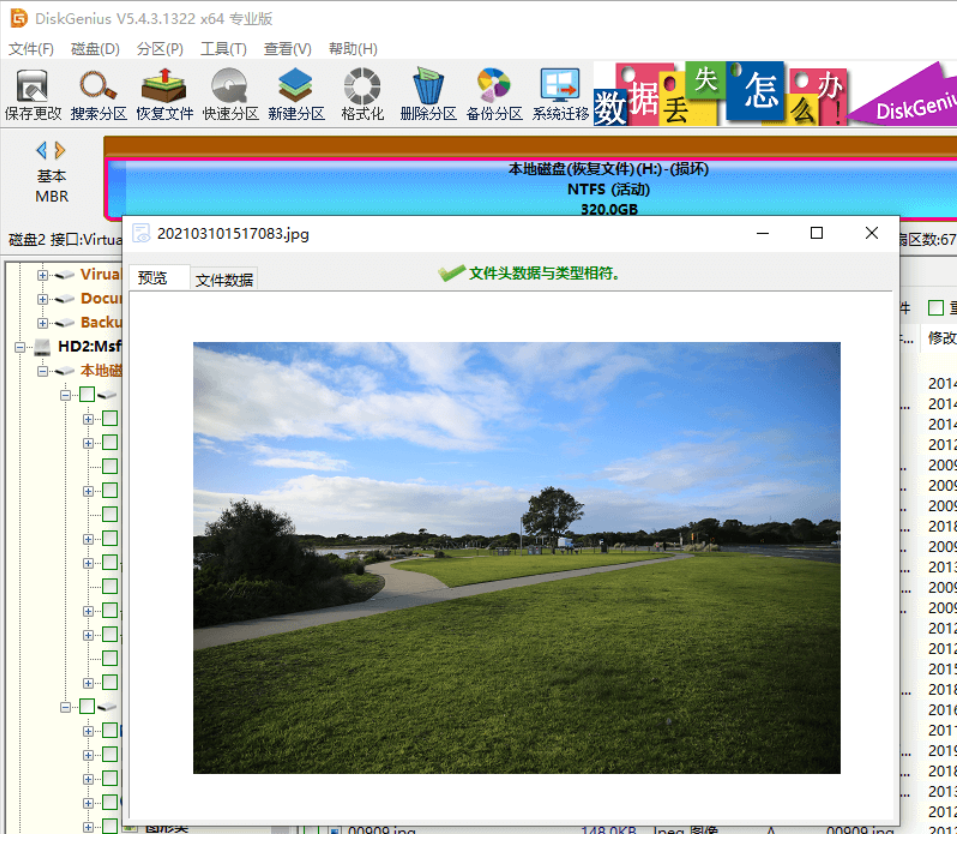
Task: Open the 备份分区 backup partition tool
Action: pos(494,95)
